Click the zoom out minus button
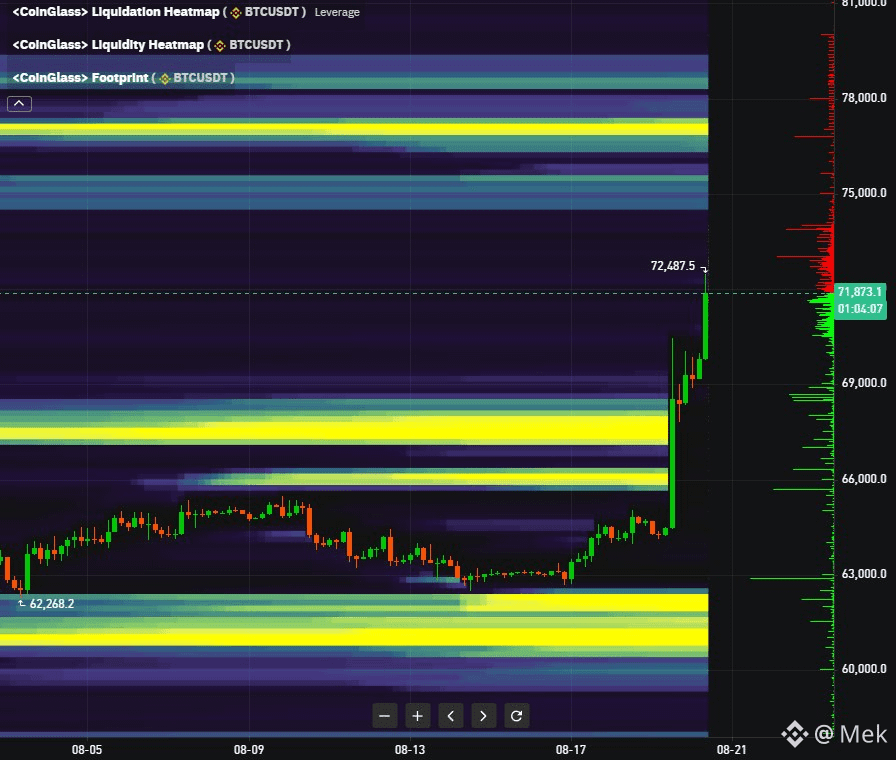896x760 pixels. click(x=385, y=716)
